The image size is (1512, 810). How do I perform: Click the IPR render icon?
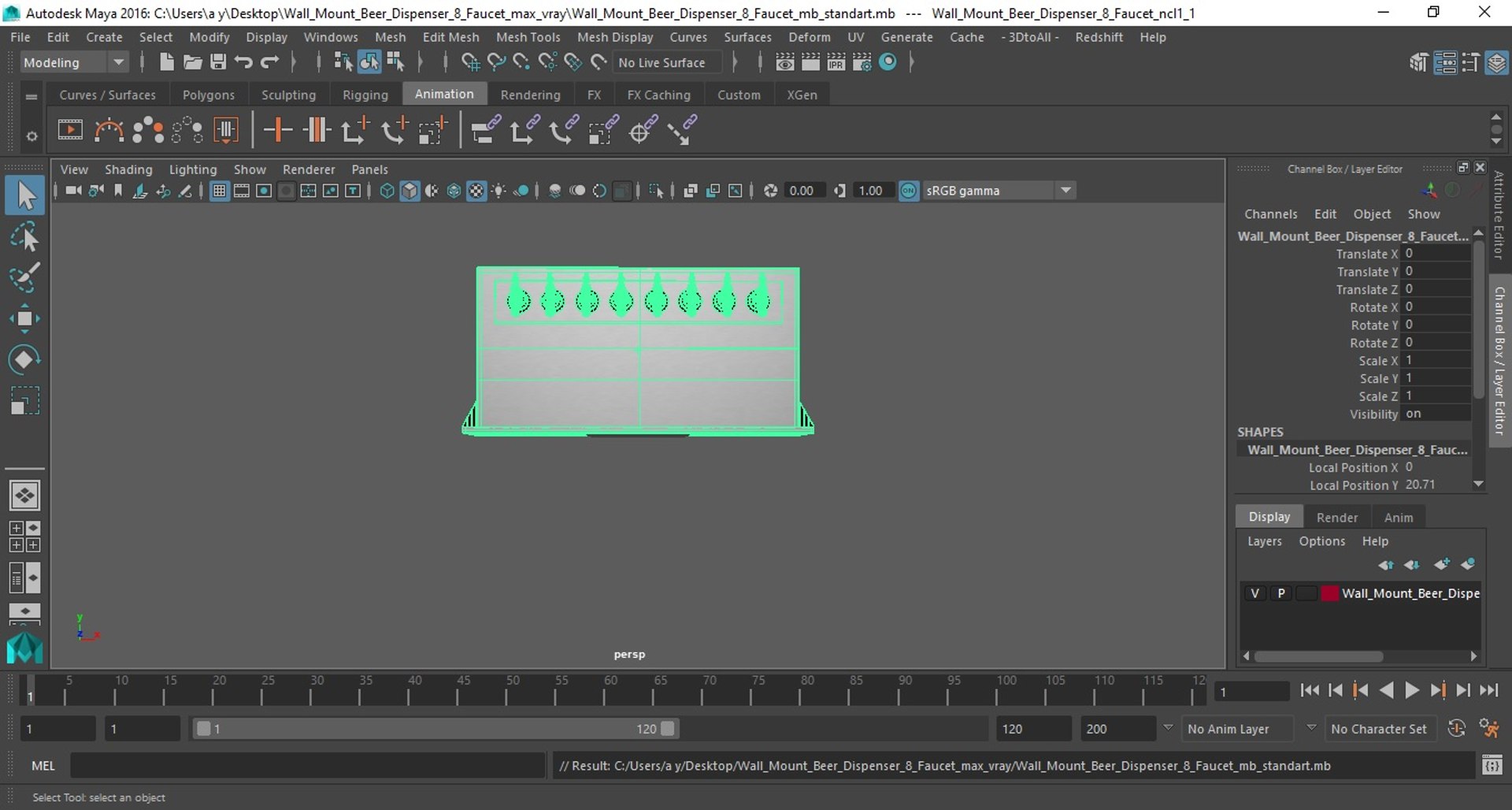[x=836, y=62]
